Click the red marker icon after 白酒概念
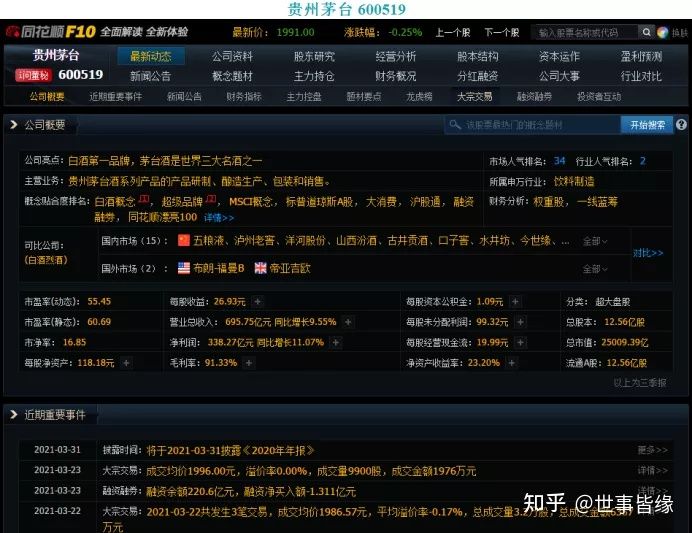The image size is (692, 533). point(144,199)
